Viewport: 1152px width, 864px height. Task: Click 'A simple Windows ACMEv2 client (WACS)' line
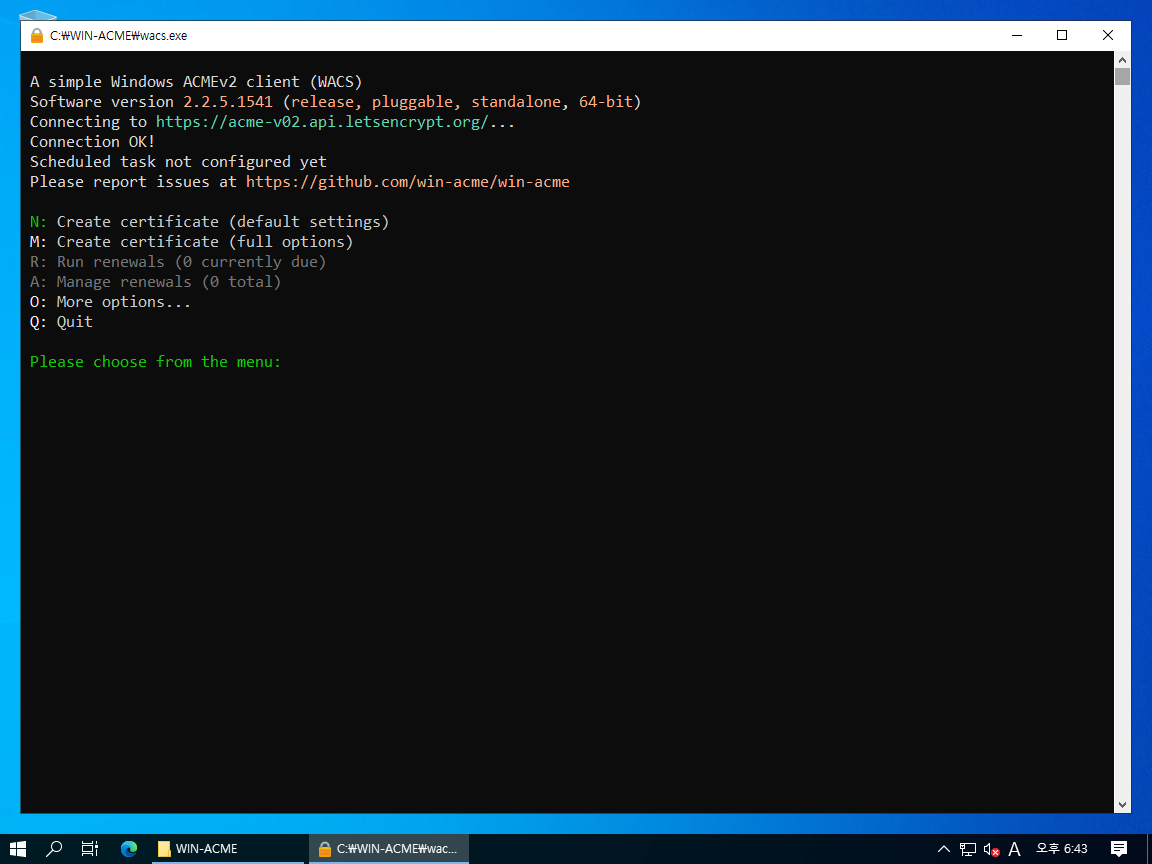(196, 82)
